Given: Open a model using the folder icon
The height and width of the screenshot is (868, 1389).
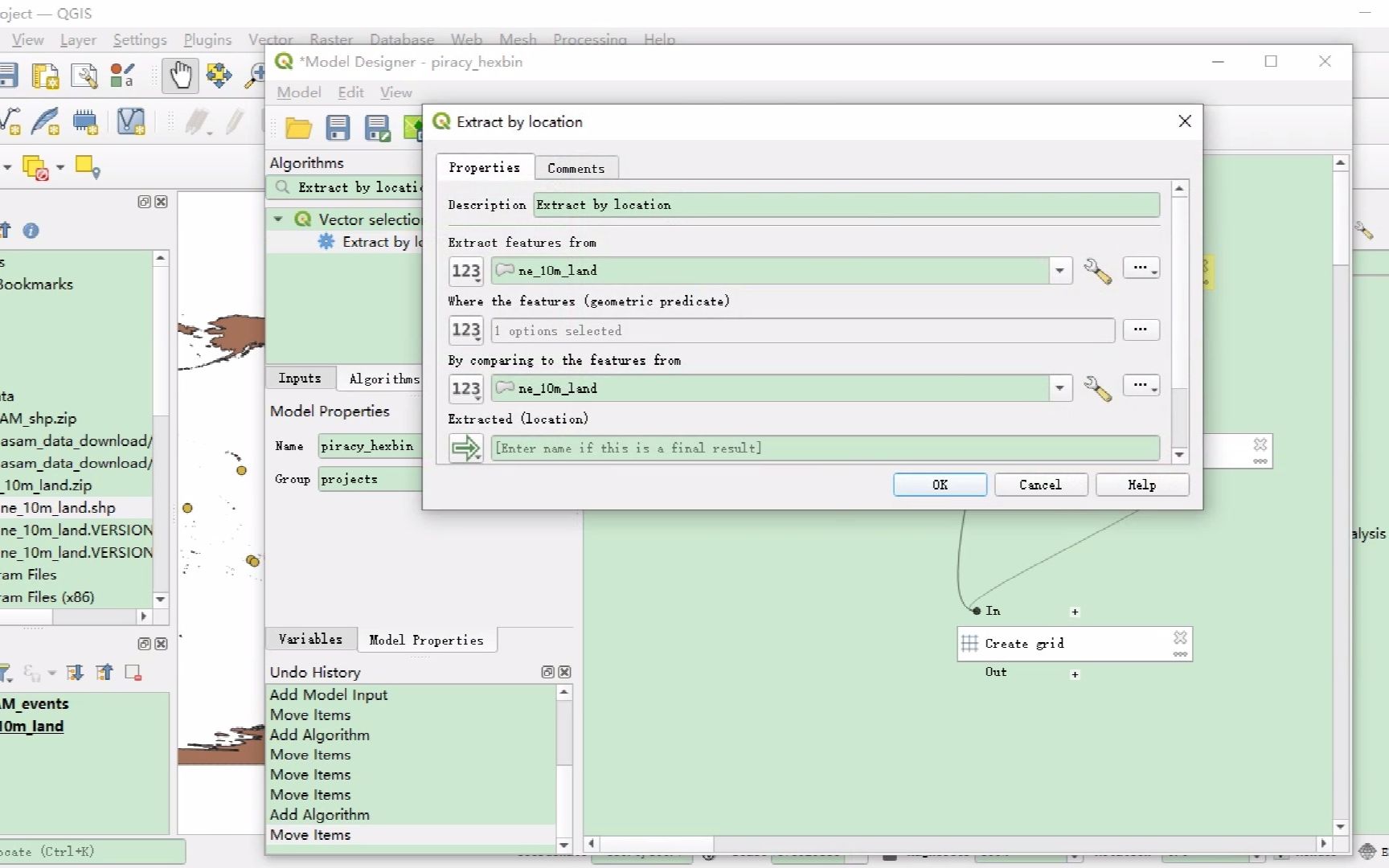Looking at the screenshot, I should point(298,127).
